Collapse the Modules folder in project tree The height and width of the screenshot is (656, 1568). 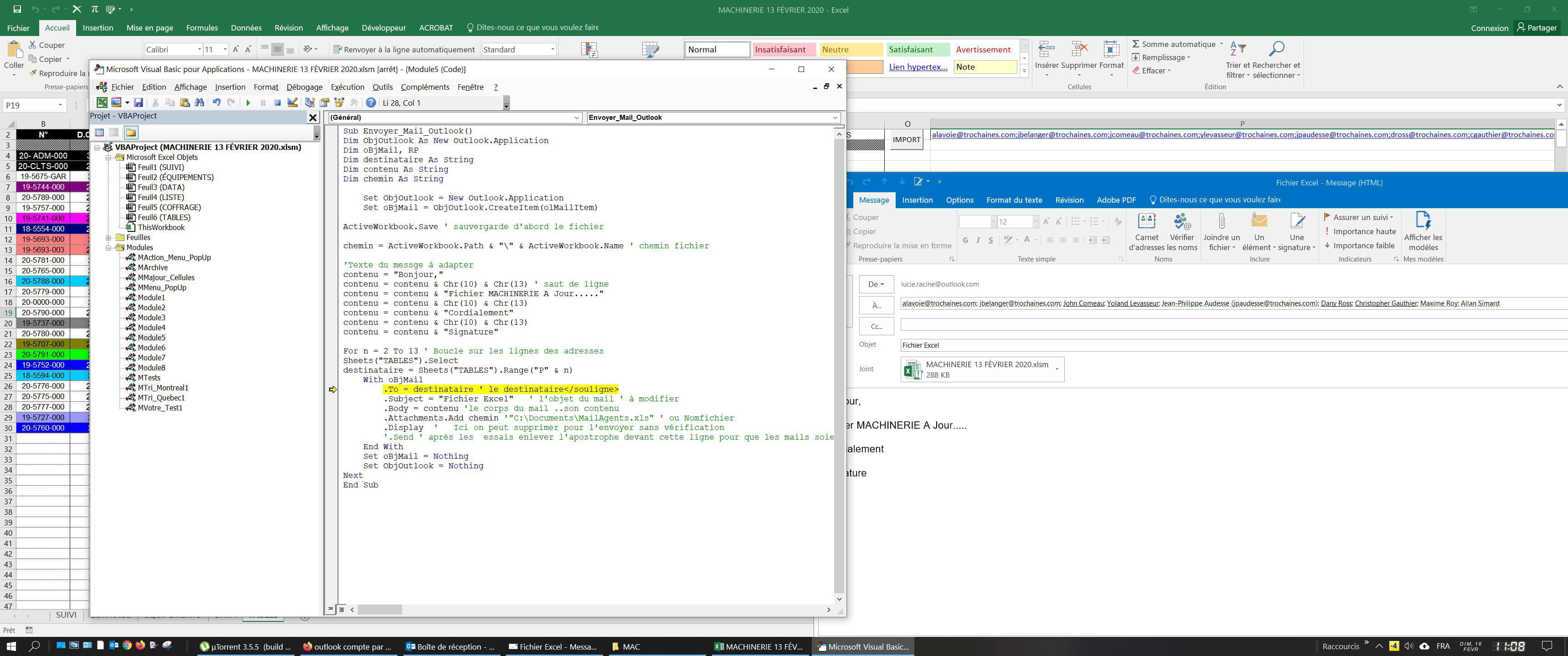point(109,247)
